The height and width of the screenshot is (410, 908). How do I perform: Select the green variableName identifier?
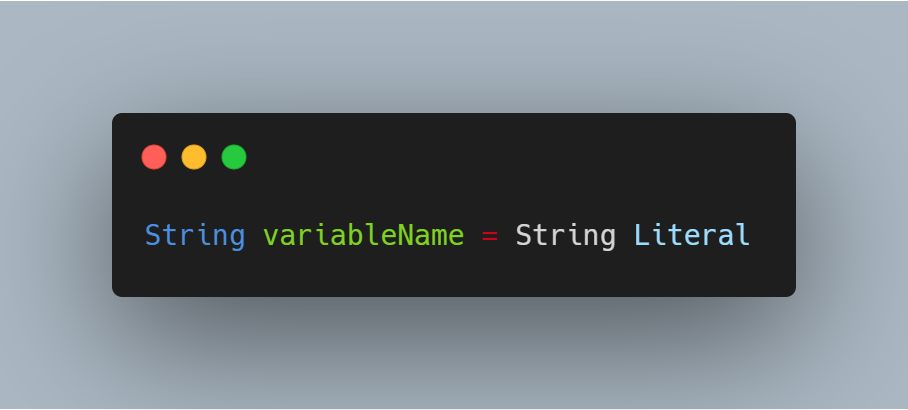364,236
